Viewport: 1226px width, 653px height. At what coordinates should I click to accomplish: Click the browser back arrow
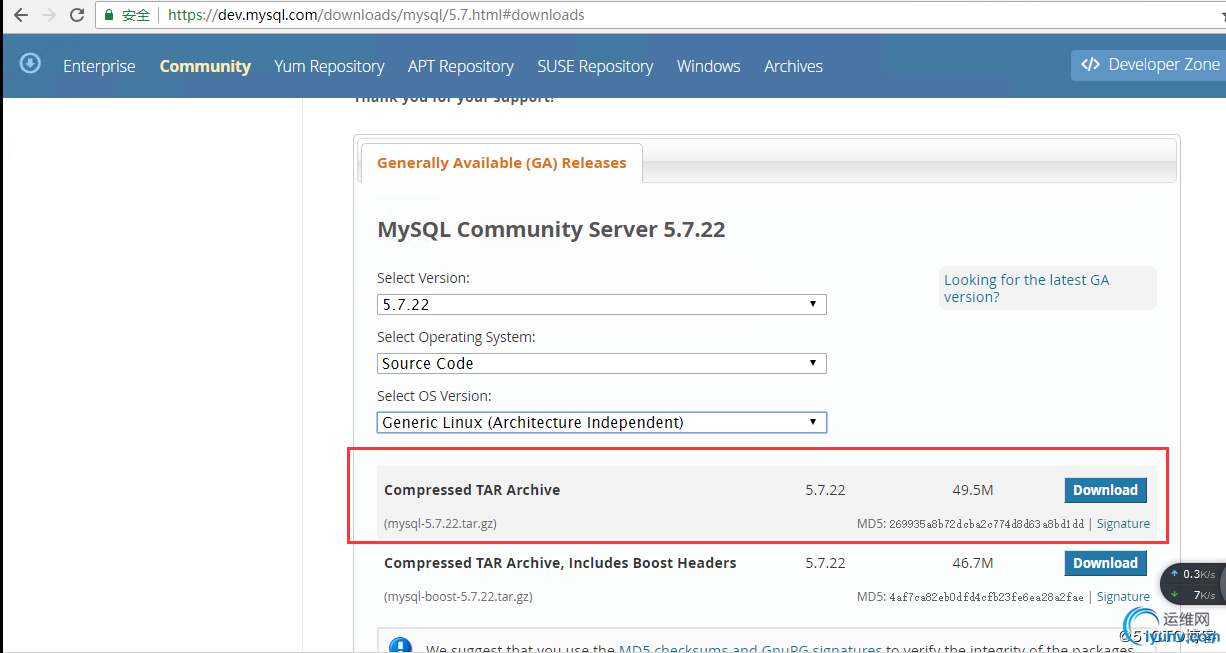[x=20, y=15]
